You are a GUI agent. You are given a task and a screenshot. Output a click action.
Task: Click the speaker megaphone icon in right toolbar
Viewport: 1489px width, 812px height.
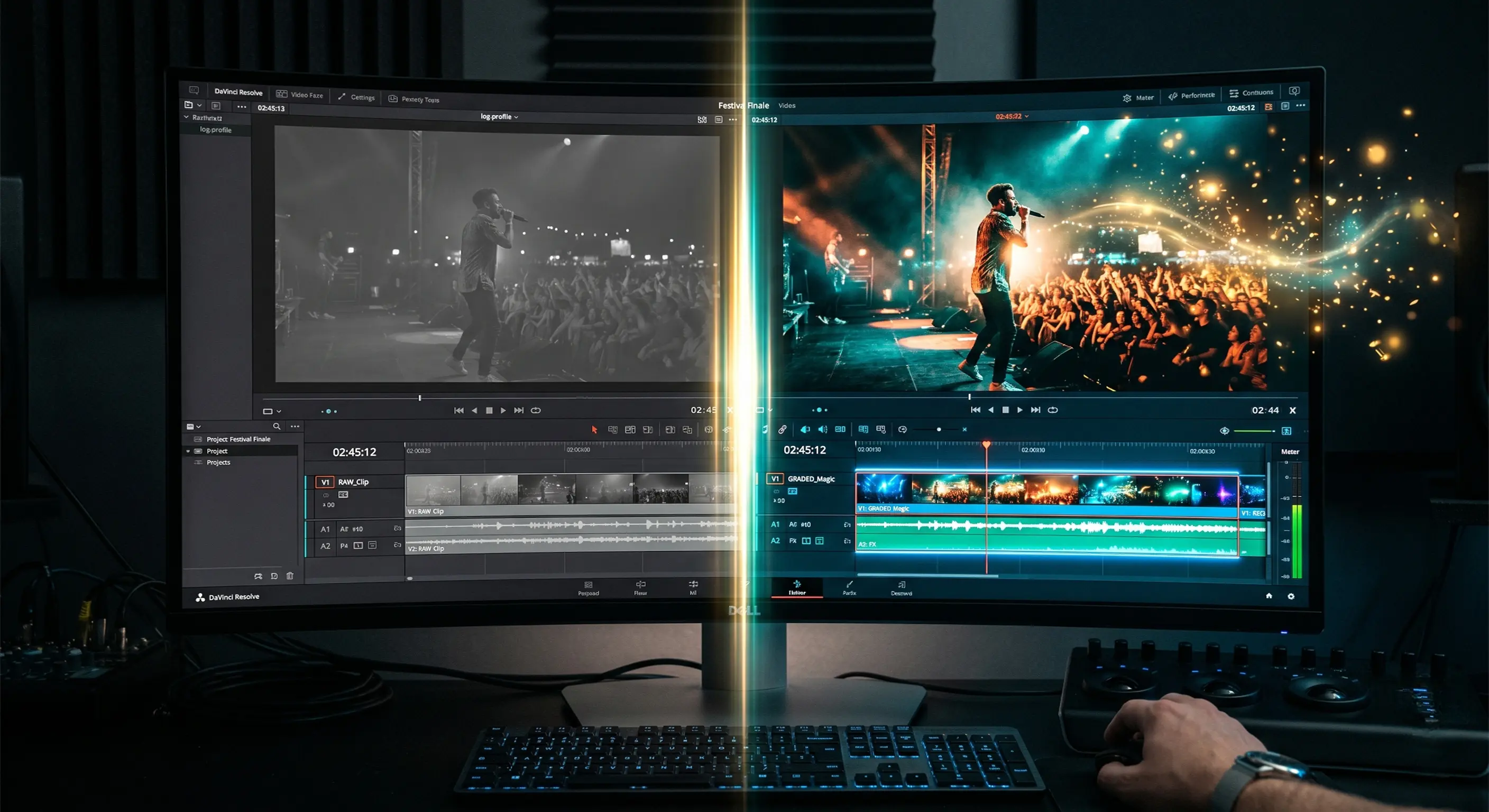tap(805, 429)
